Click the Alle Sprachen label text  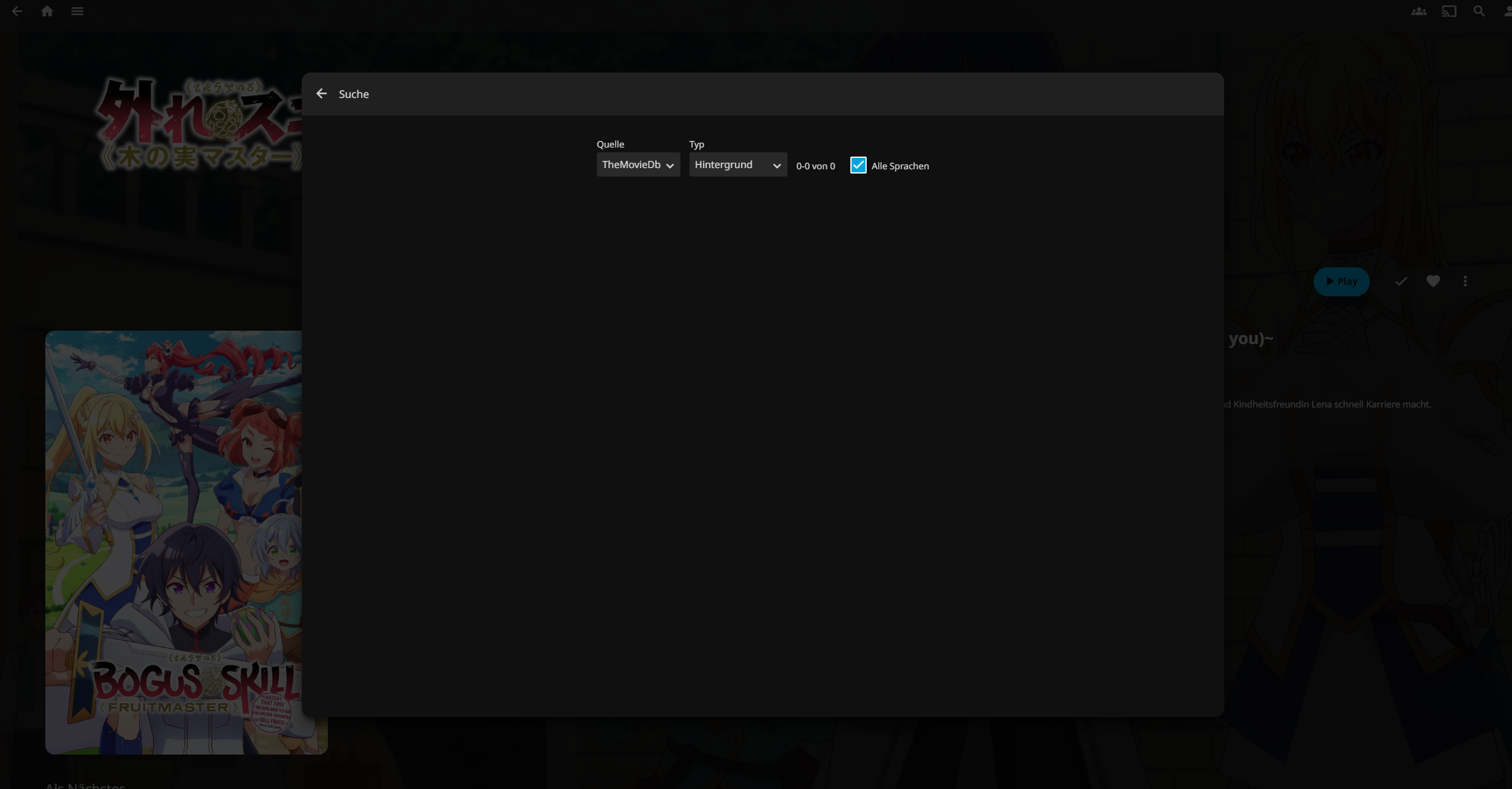899,166
